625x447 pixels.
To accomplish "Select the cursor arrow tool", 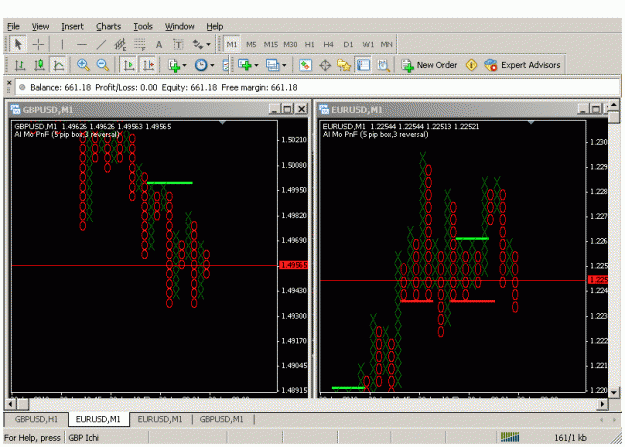I will (x=18, y=44).
